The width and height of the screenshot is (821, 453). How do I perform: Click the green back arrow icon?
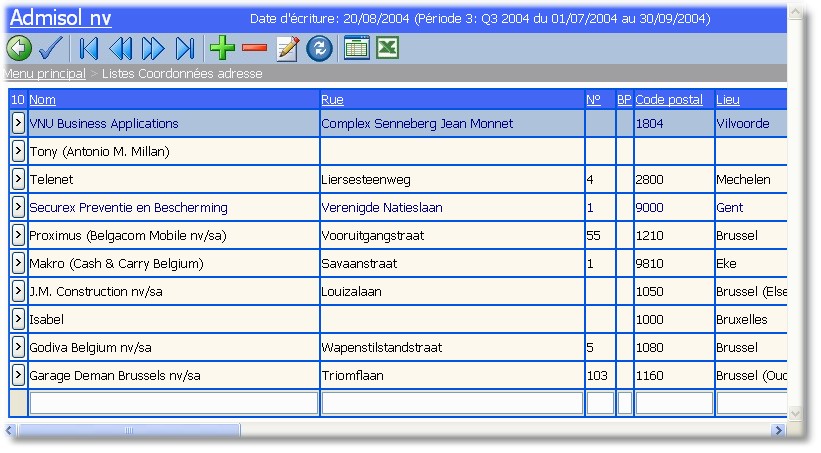(19, 48)
